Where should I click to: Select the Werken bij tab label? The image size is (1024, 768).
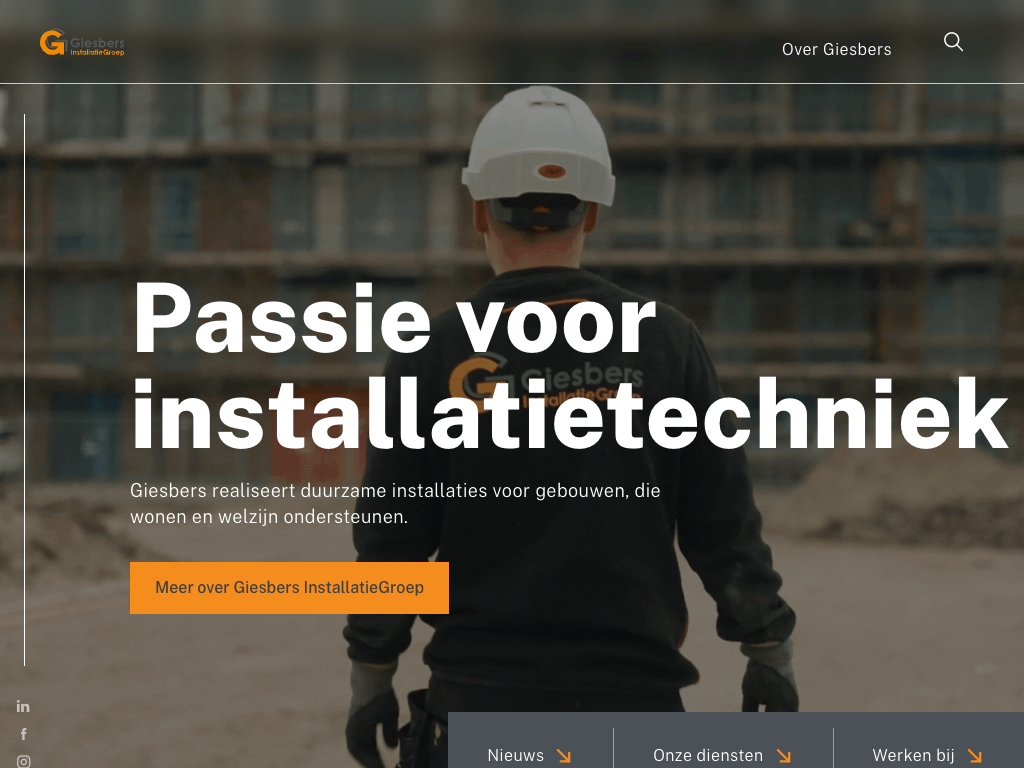pos(913,756)
